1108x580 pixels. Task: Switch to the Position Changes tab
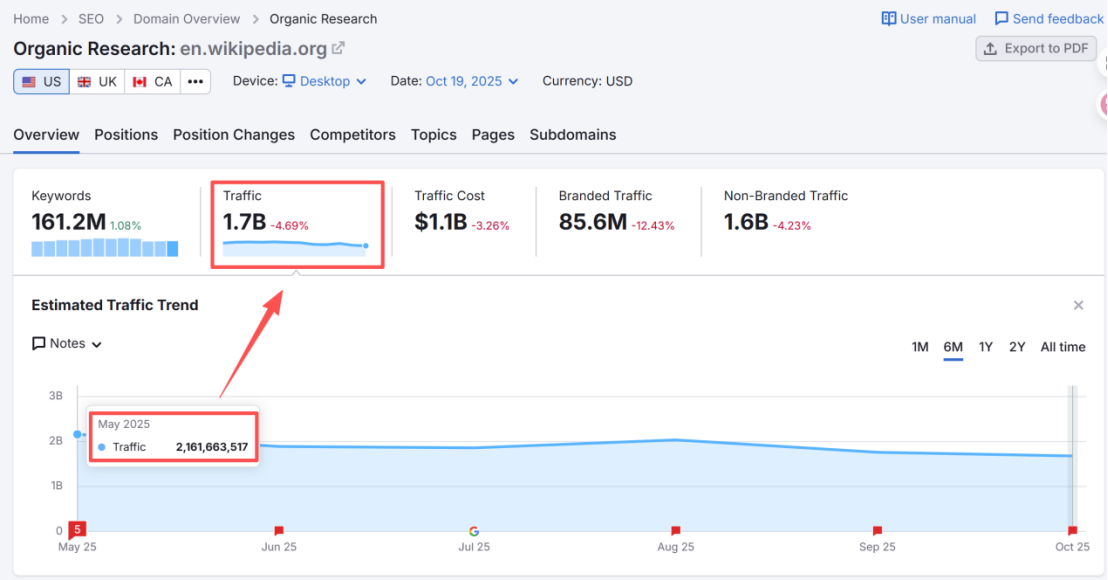pyautogui.click(x=233, y=135)
